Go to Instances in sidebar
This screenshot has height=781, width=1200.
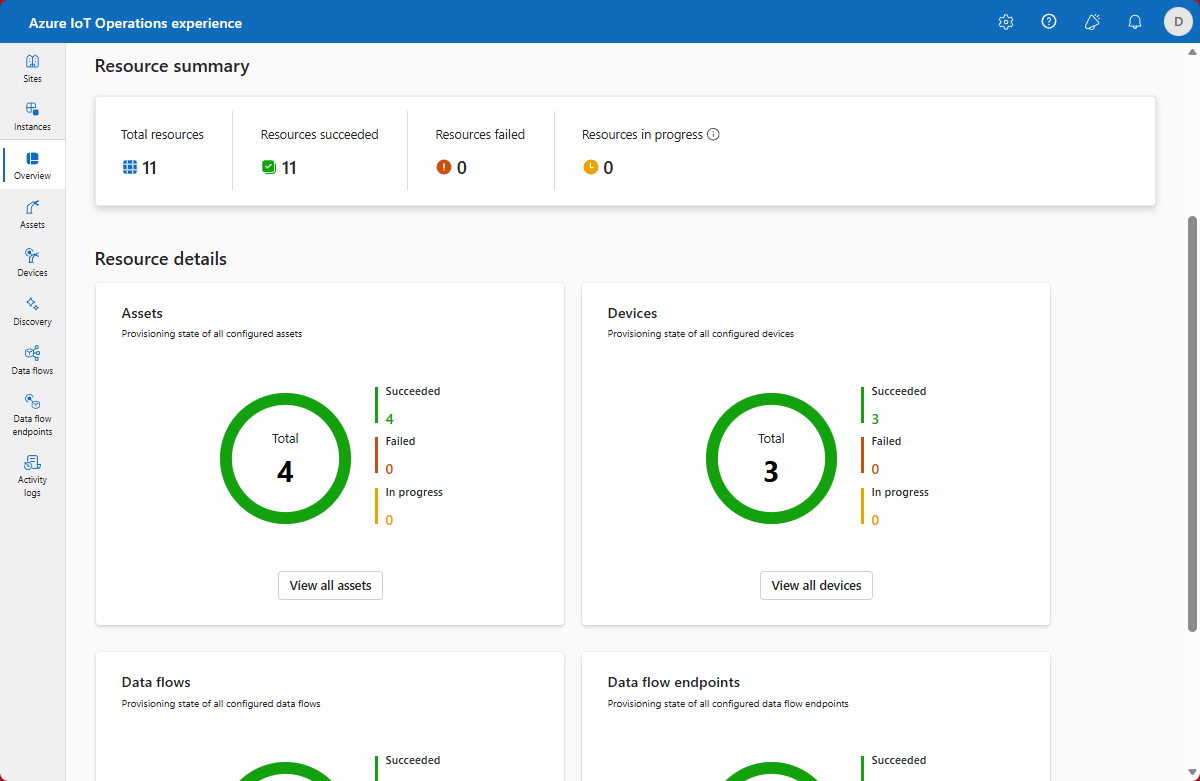(32, 116)
